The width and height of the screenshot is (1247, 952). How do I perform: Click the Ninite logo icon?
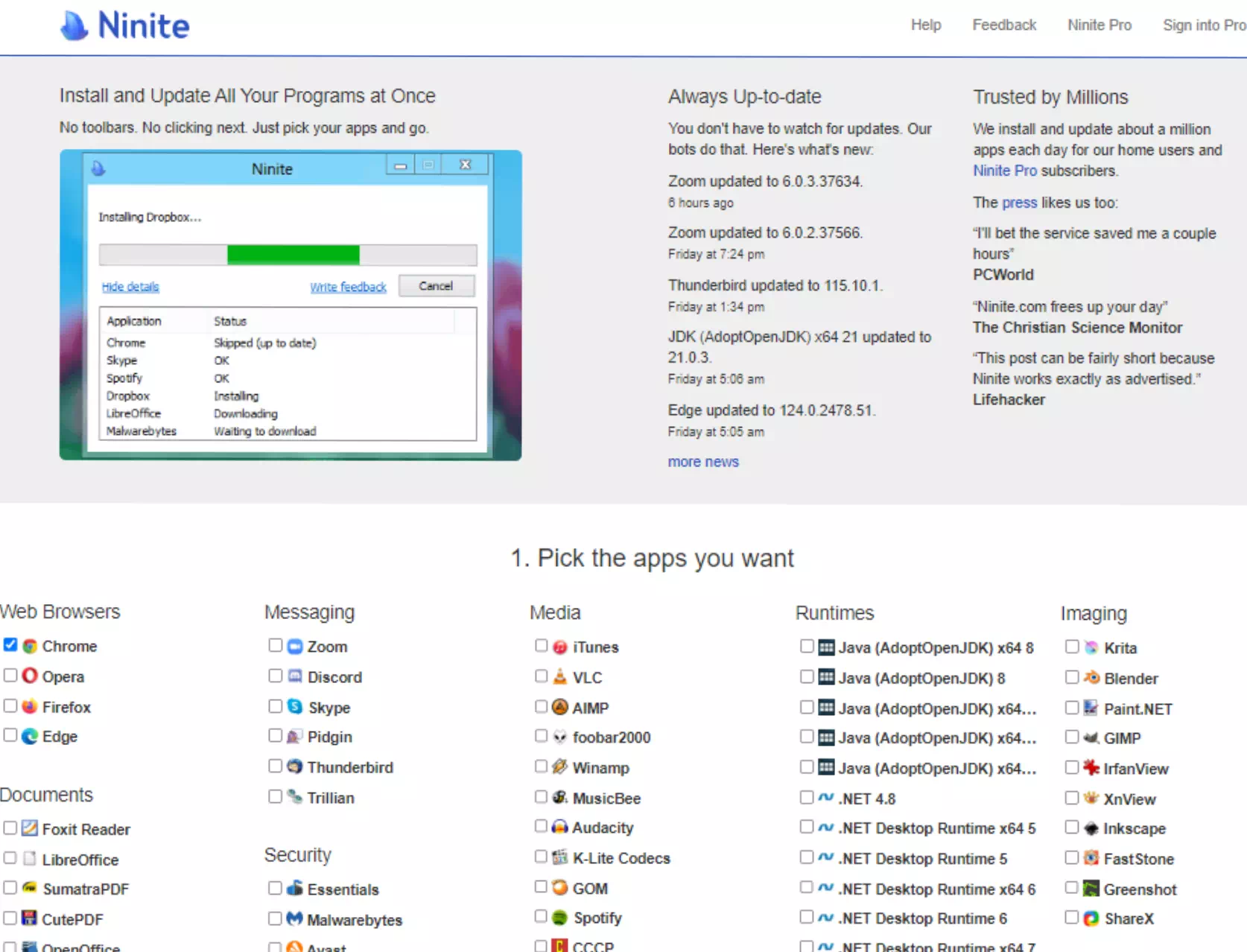point(74,26)
